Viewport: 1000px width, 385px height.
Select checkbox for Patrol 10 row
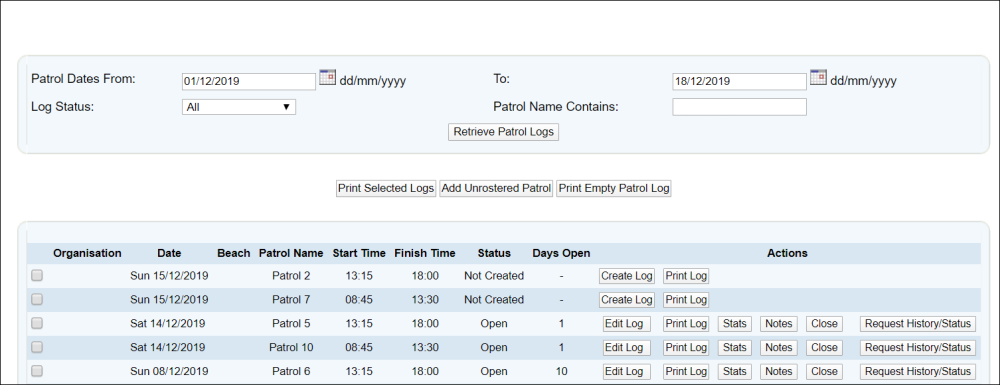37,347
